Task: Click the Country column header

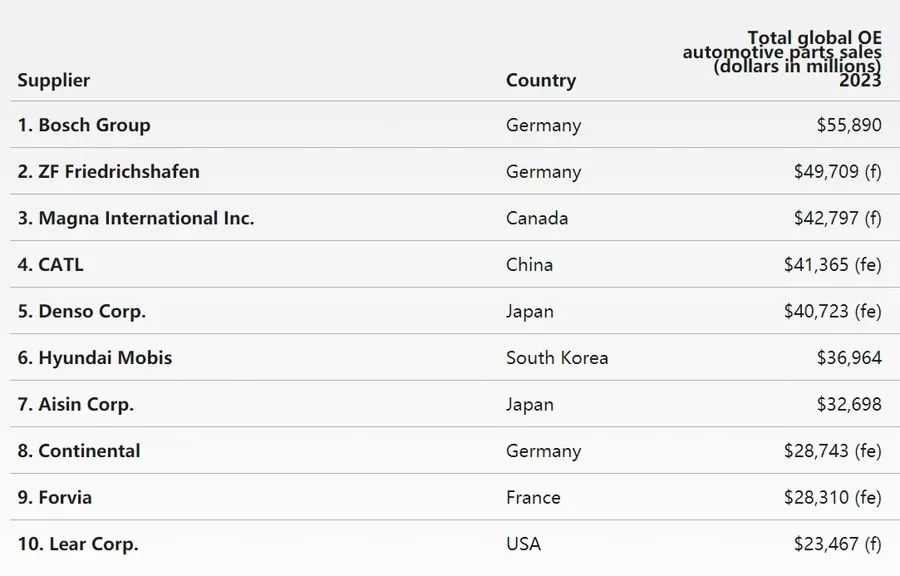Action: click(541, 80)
